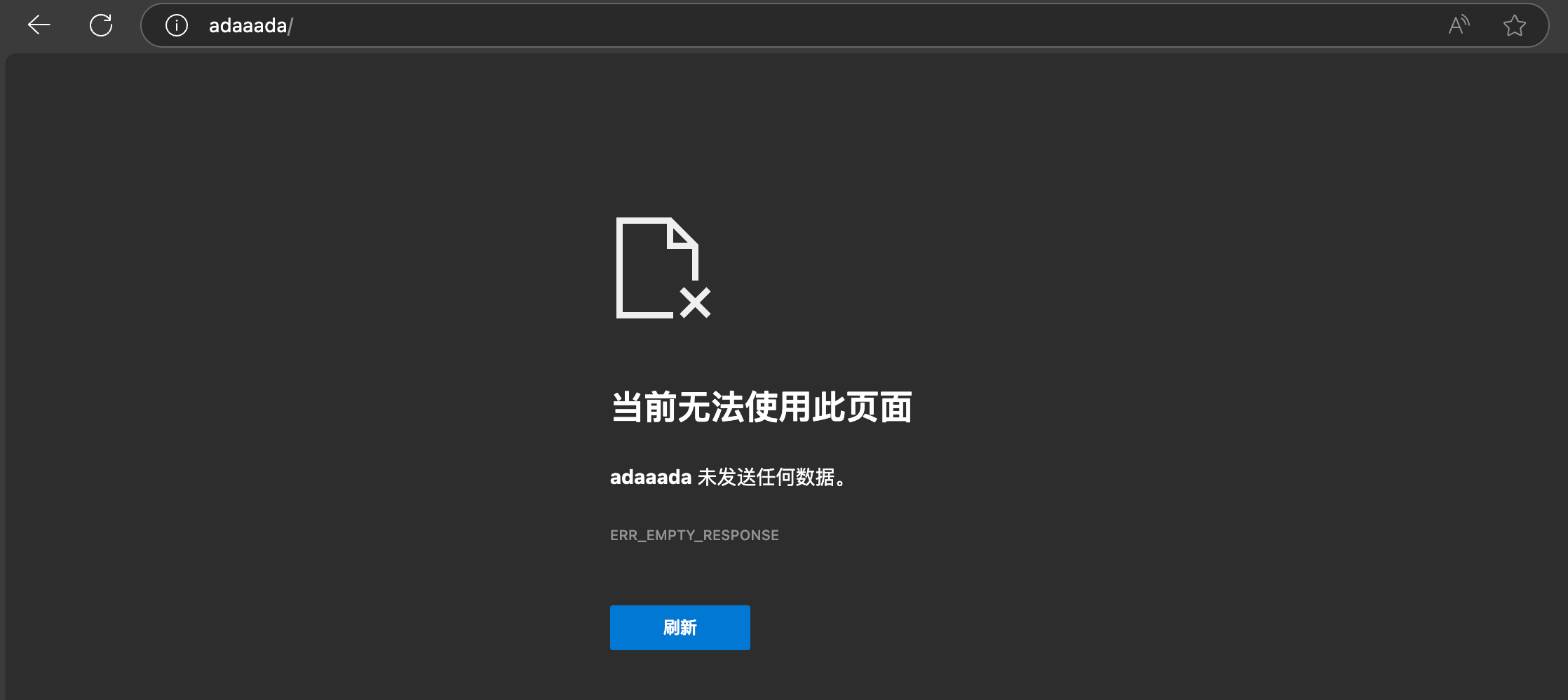Reload the page with the refresh icon
Screen dimensions: 1568x700
(x=101, y=25)
